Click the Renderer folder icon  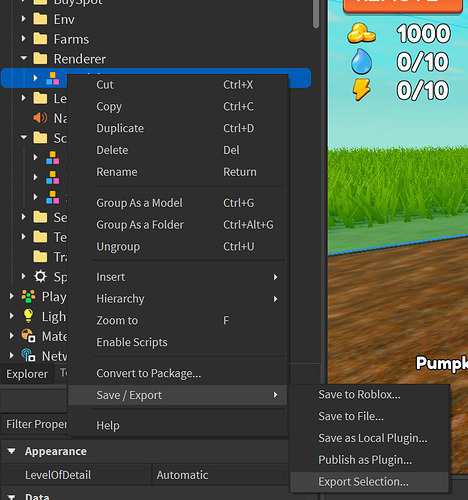click(x=40, y=58)
